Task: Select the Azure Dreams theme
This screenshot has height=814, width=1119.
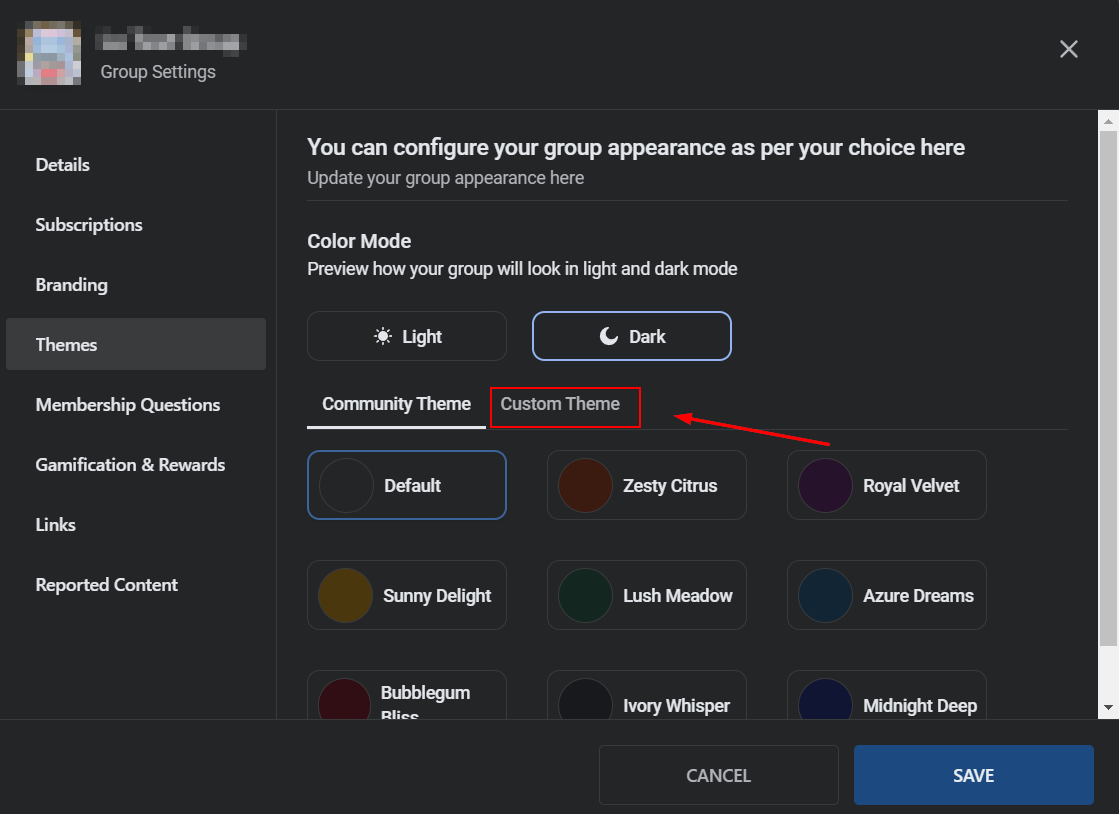Action: pyautogui.click(x=887, y=595)
